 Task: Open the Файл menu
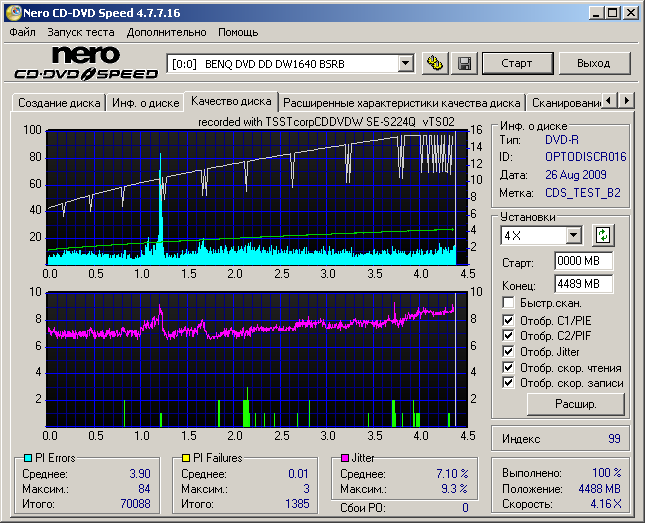click(x=22, y=33)
